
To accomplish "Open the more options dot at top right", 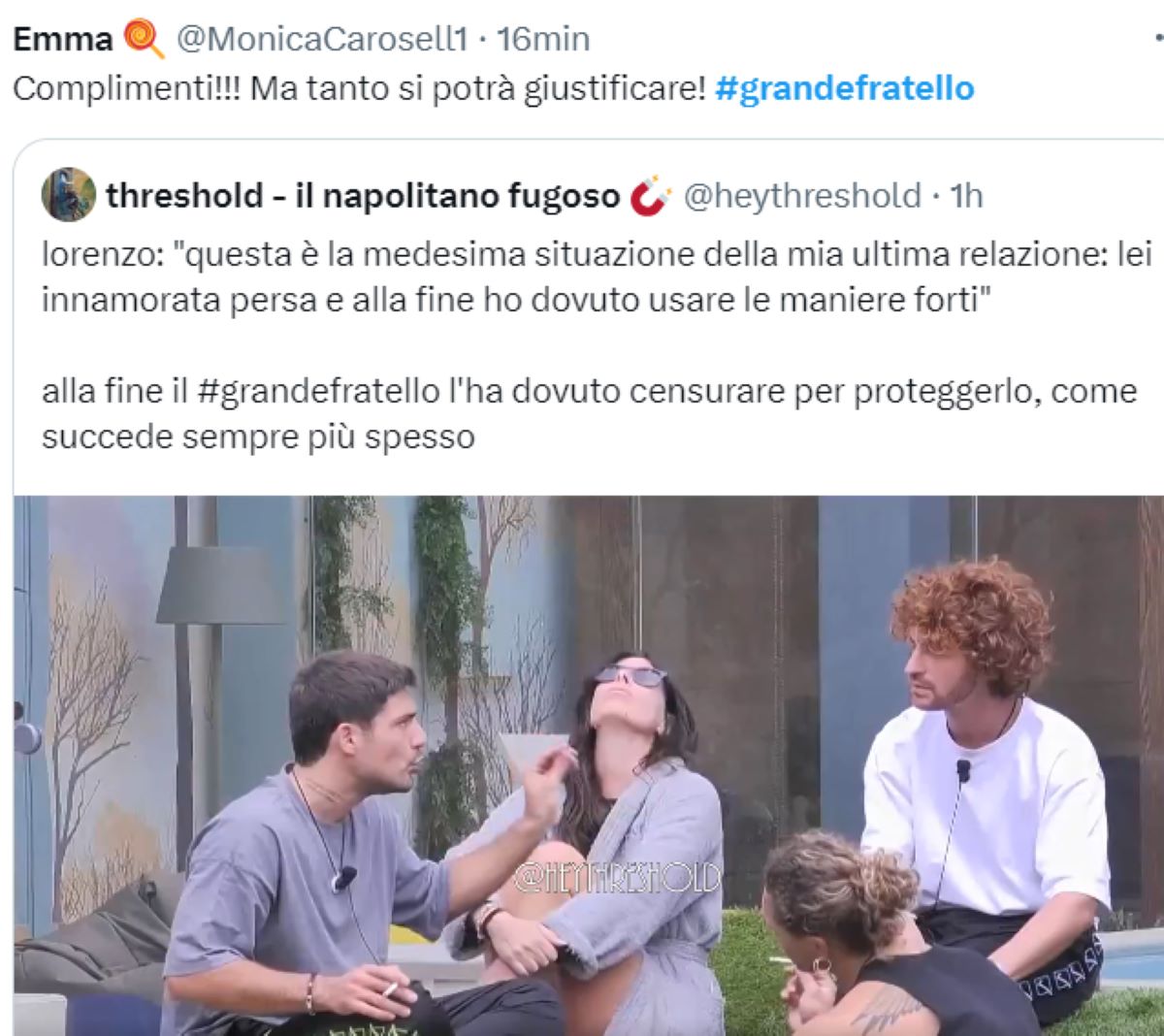I will coord(1157,39).
